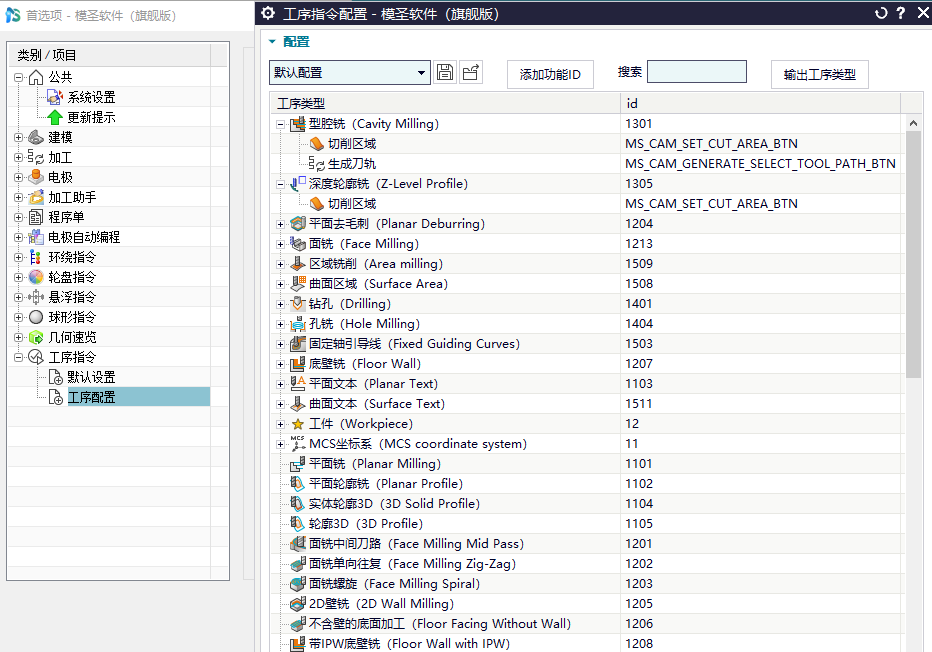
Task: Expand the 建模 tree node
Action: point(18,137)
